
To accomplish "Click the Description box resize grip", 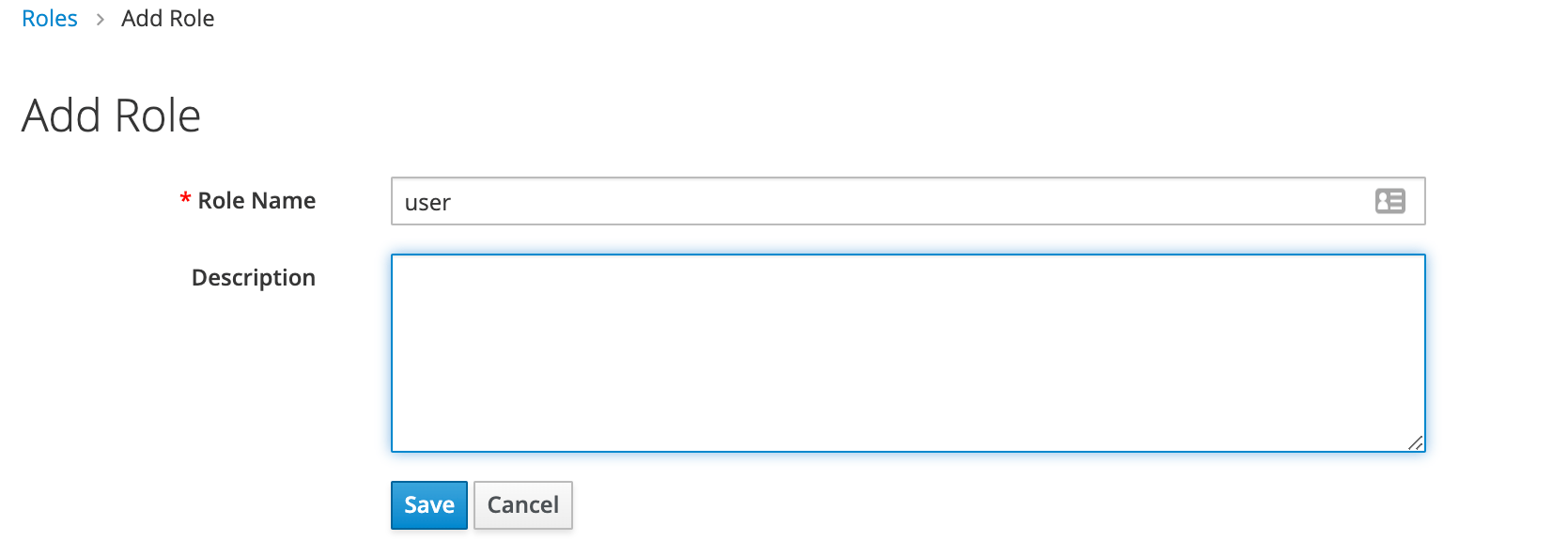I will 1415,442.
